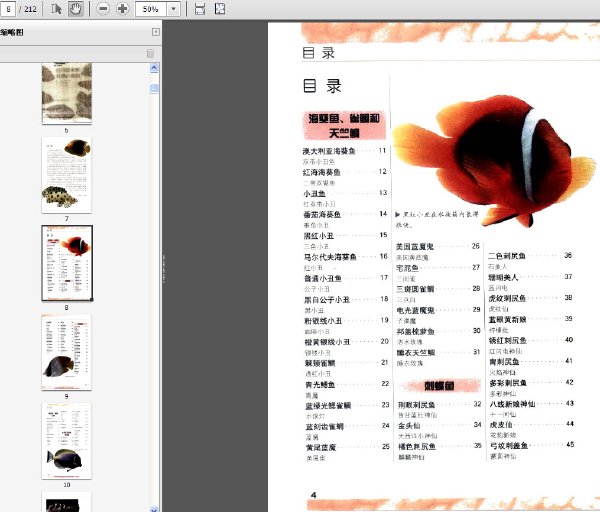Image resolution: width=600 pixels, height=512 pixels.
Task: Click the 粉银线小丑 entry, page 19
Action: click(x=347, y=321)
